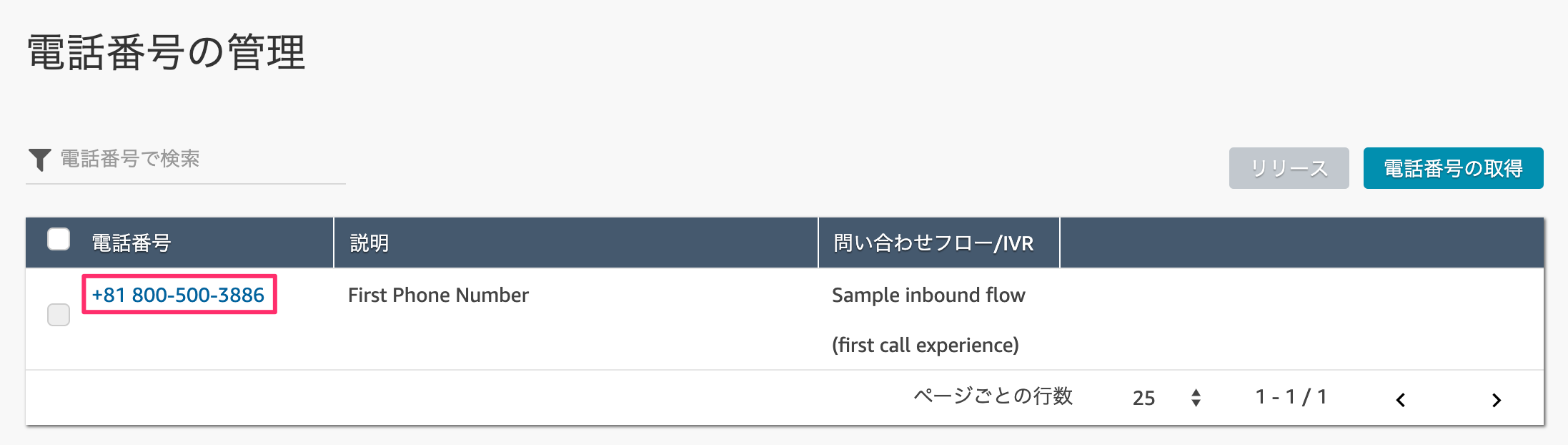Click the ページごとの行数 label
Viewport: 1568px width, 445px height.
[993, 396]
